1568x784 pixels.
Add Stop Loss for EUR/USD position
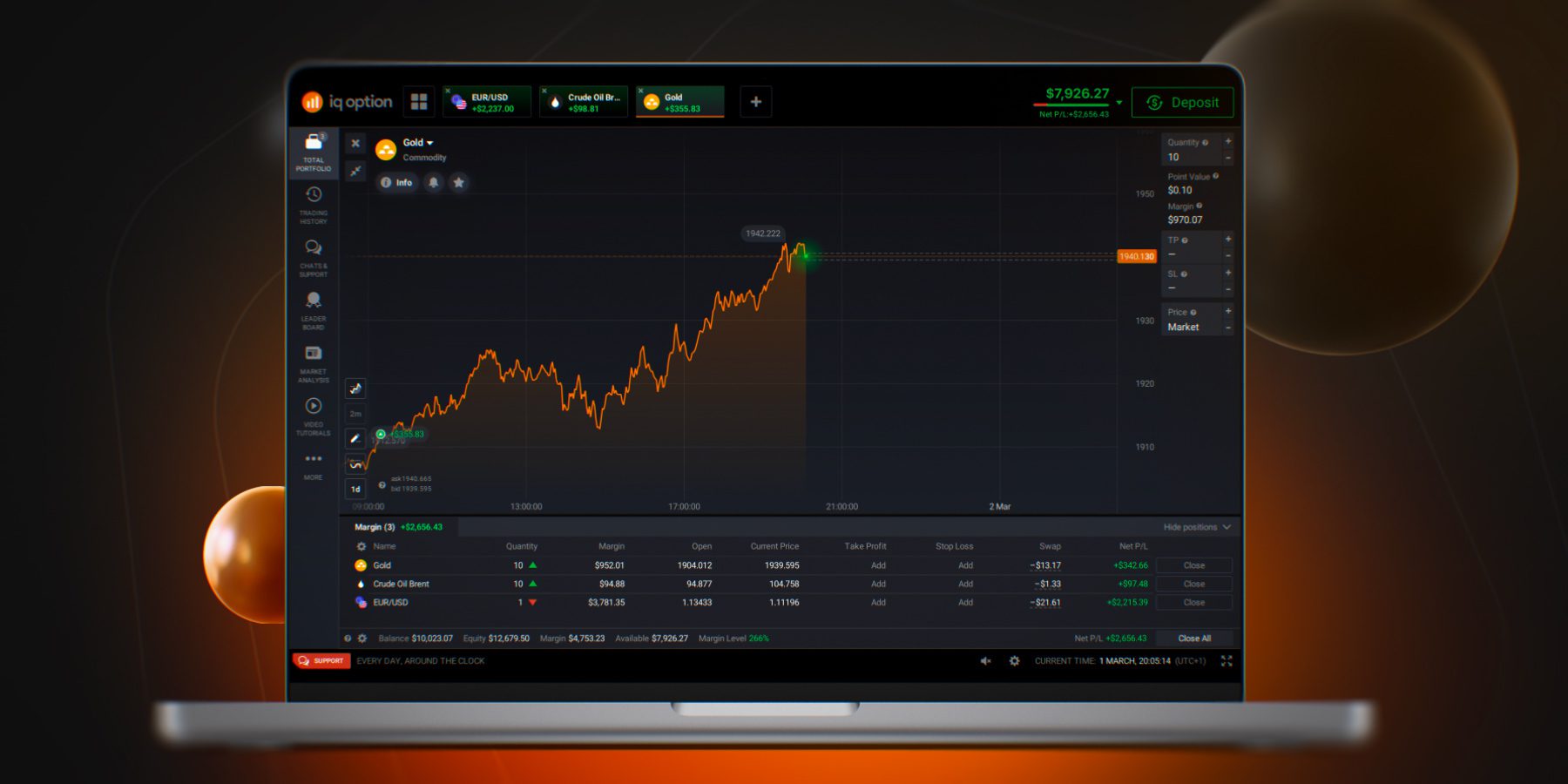tap(965, 602)
